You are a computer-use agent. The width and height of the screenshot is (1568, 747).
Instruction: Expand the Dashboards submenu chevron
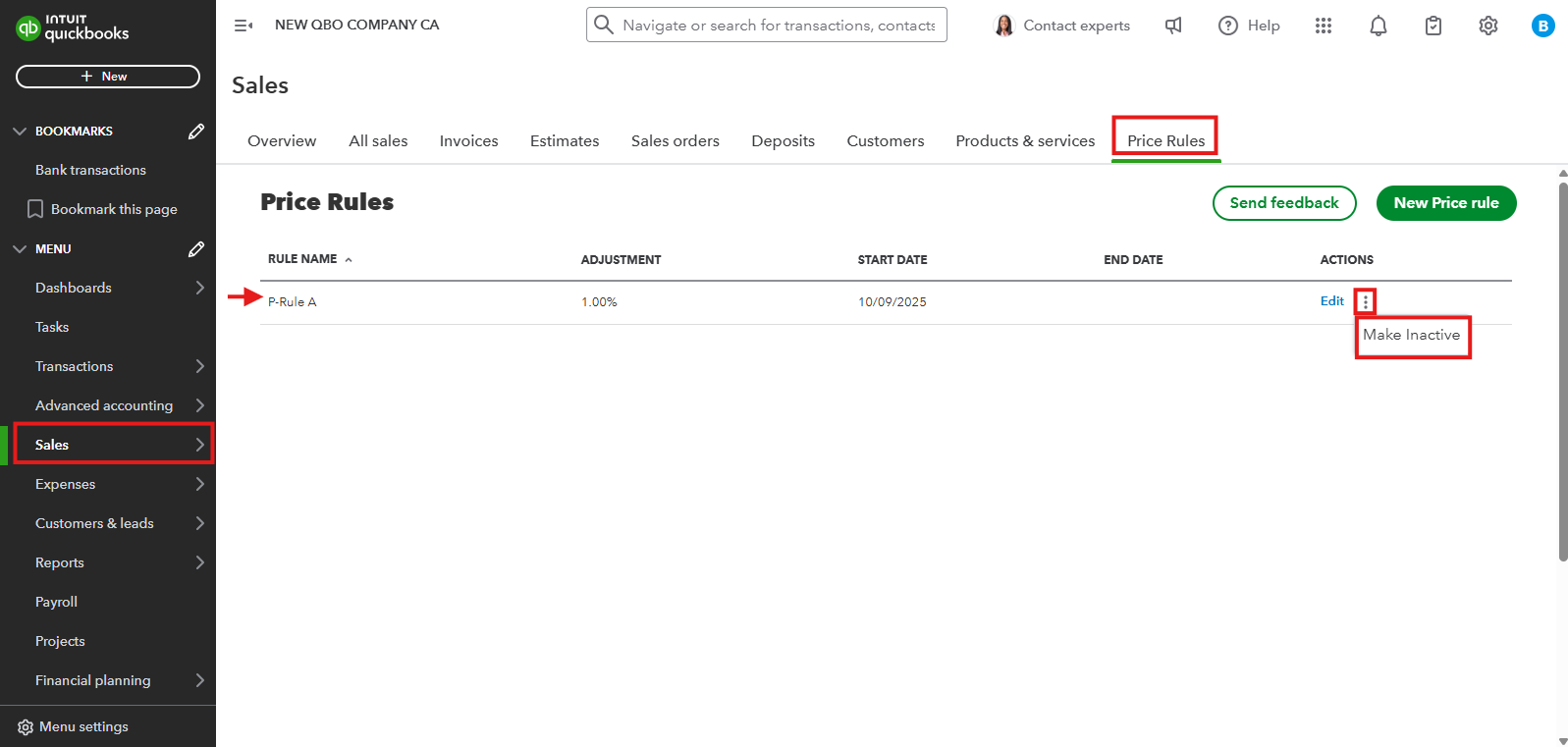tap(200, 288)
